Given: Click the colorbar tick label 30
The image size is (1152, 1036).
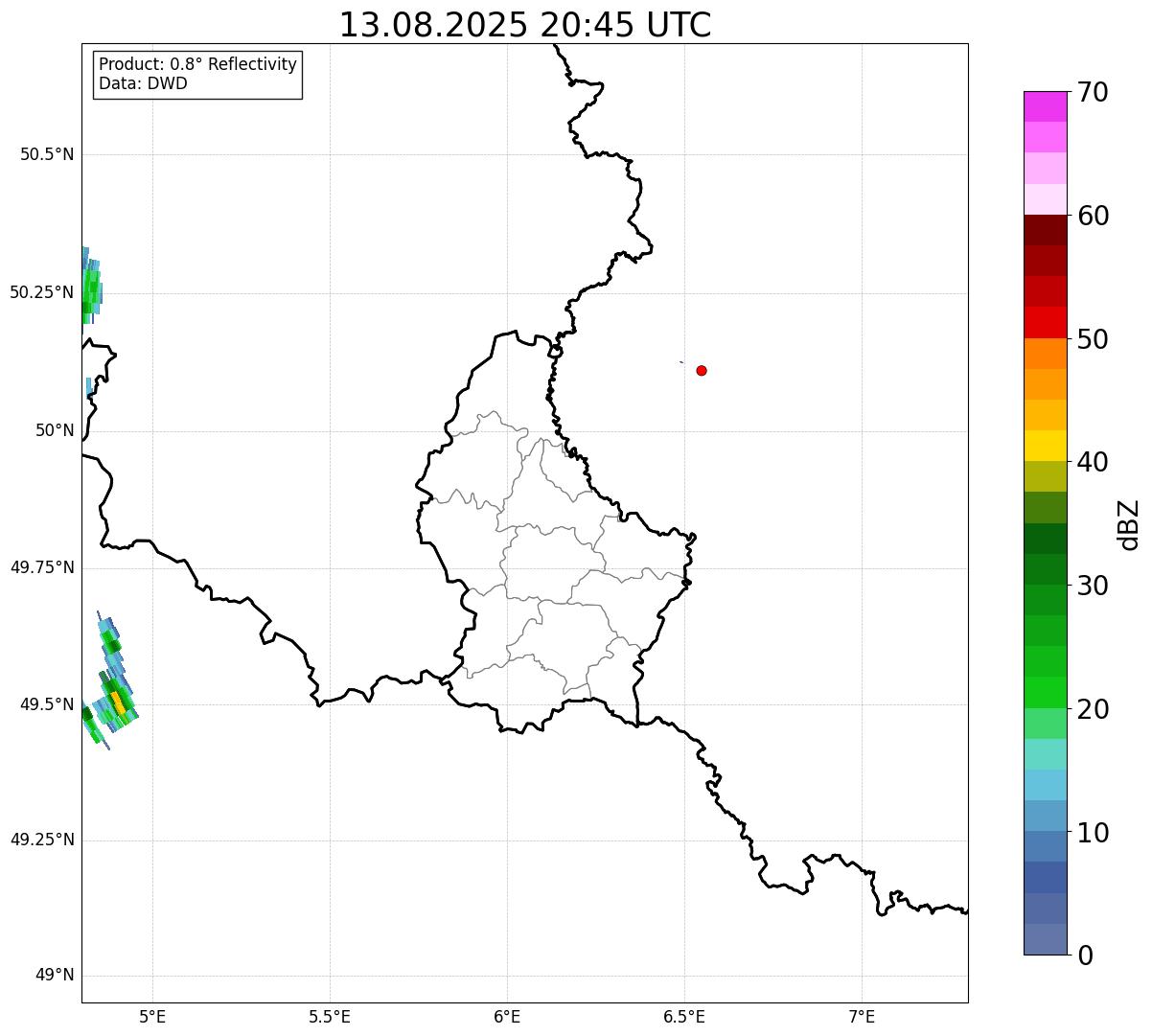Looking at the screenshot, I should (1093, 586).
